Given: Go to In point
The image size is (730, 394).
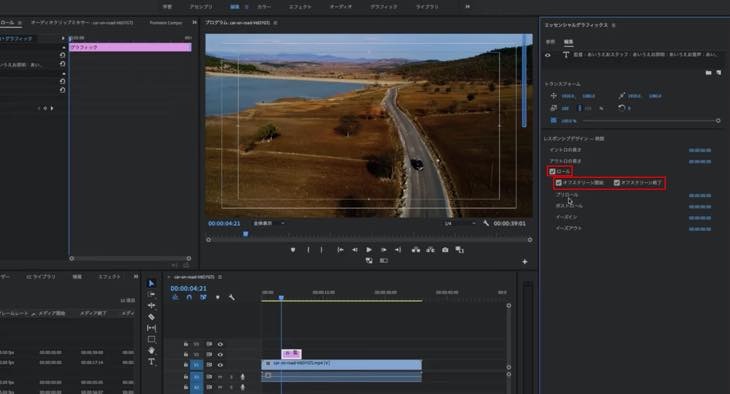Looking at the screenshot, I should pos(340,250).
